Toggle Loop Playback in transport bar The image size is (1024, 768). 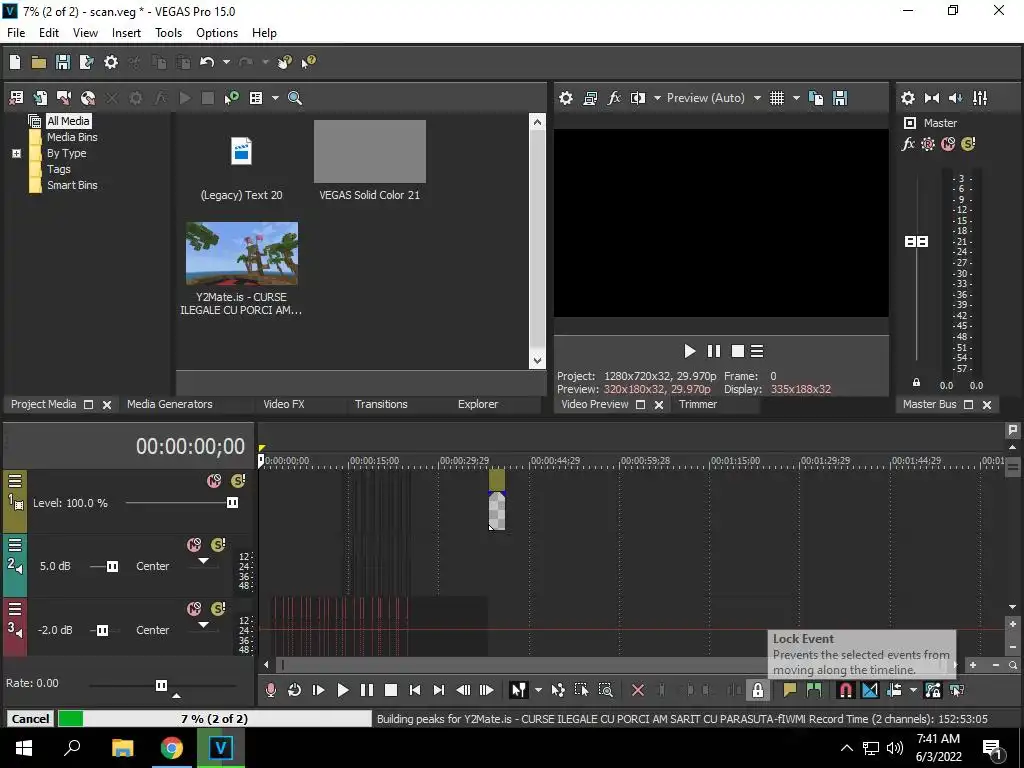coord(295,690)
